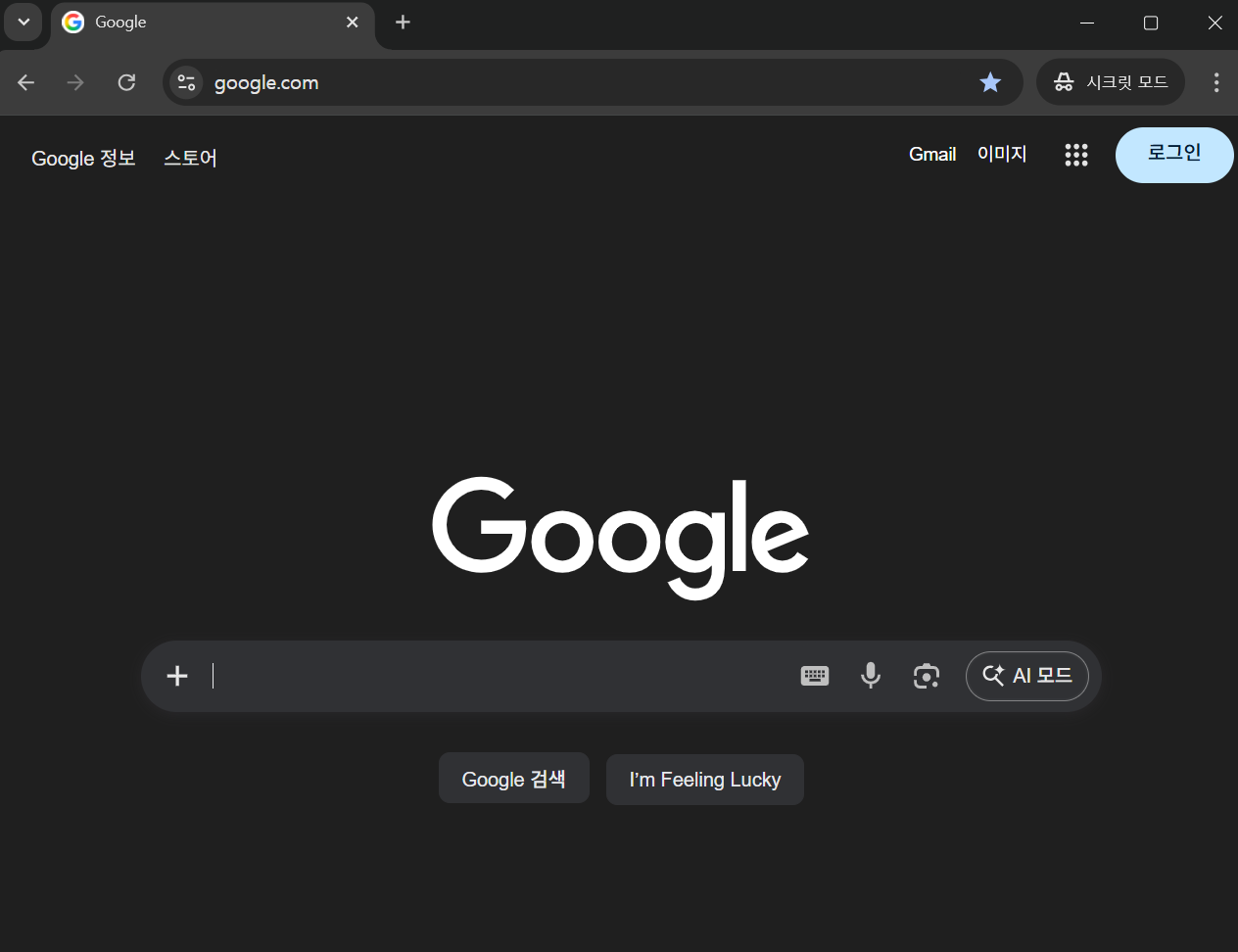Open the plus upload menu in search box
The image size is (1238, 952).
tap(177, 676)
